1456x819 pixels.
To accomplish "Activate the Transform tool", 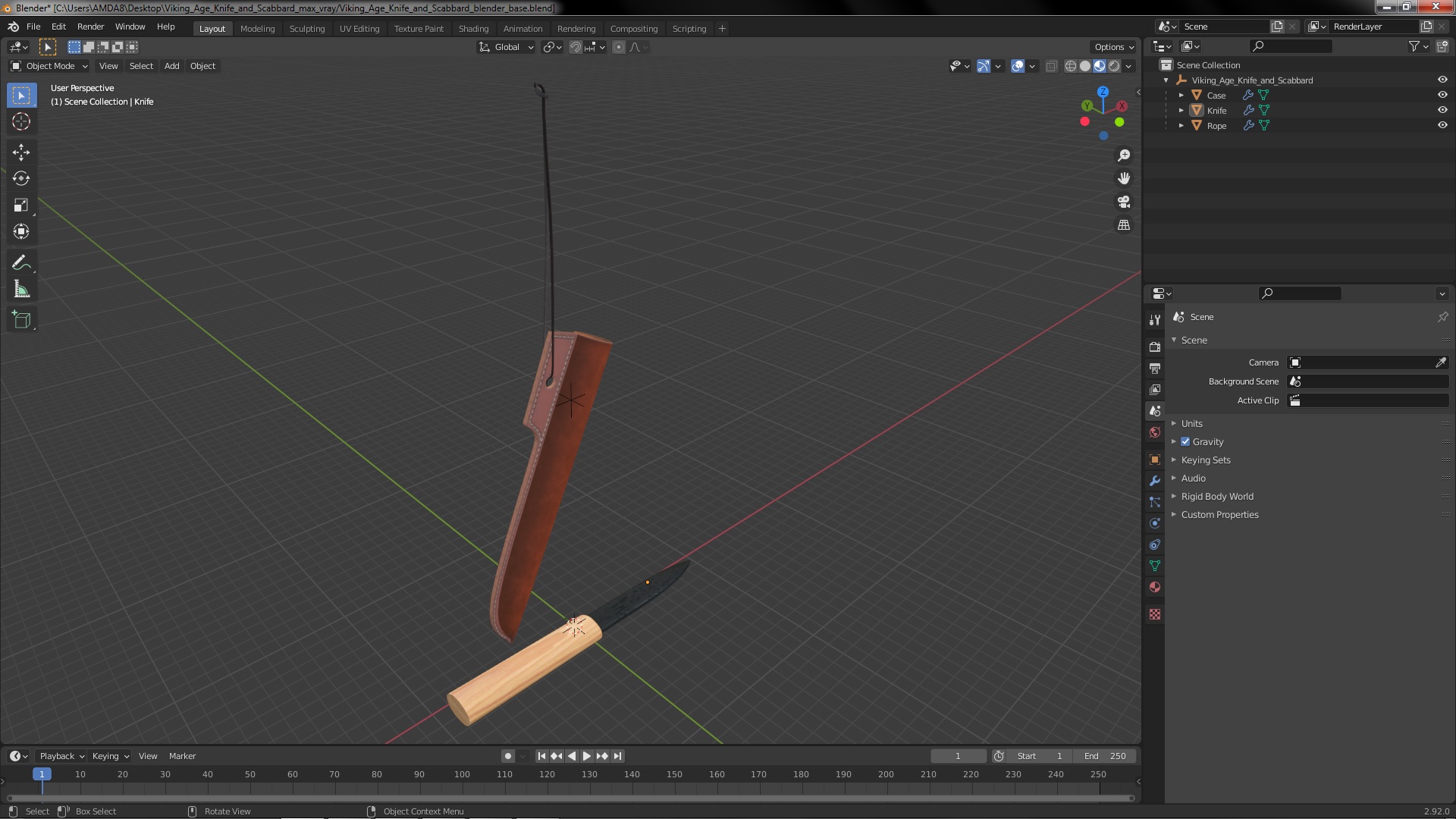I will [21, 232].
